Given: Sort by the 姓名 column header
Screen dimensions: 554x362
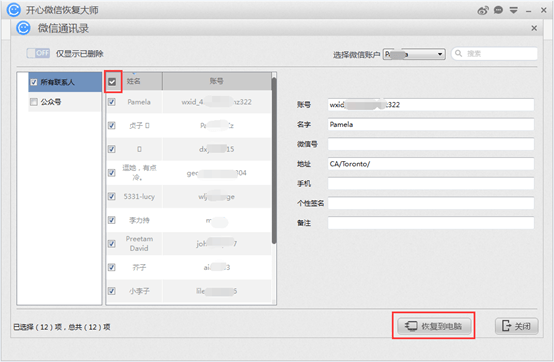Looking at the screenshot, I should click(134, 81).
